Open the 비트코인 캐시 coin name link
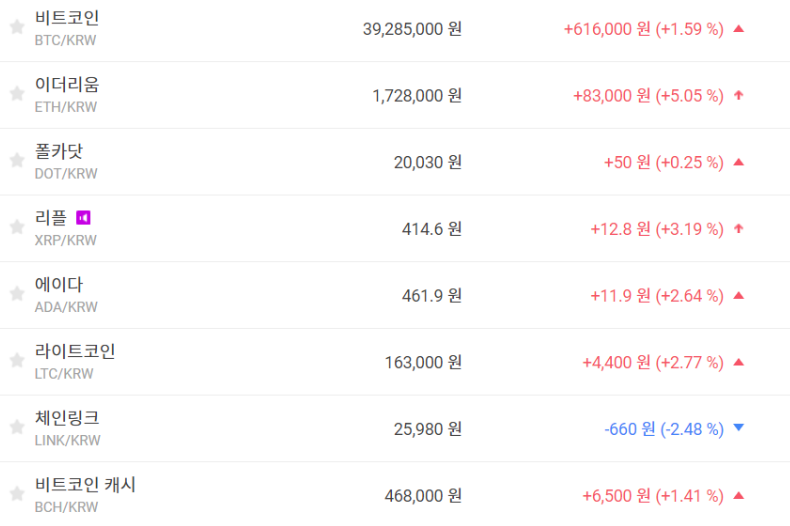The width and height of the screenshot is (790, 526). pos(85,485)
